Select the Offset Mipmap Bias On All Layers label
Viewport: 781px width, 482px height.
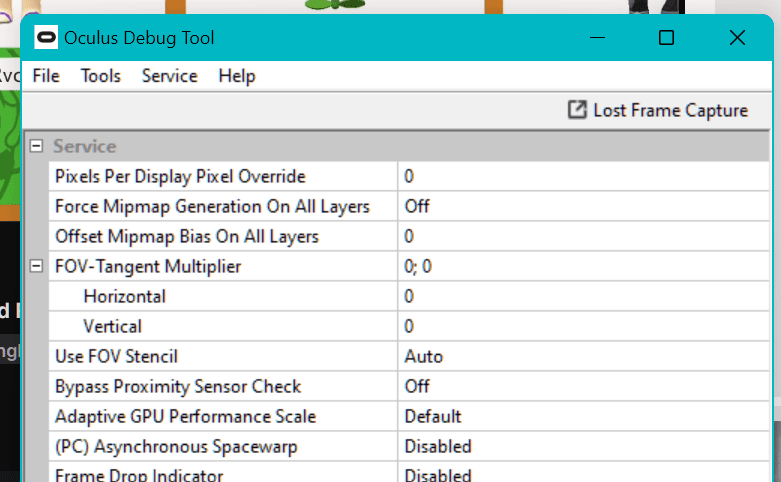click(187, 236)
